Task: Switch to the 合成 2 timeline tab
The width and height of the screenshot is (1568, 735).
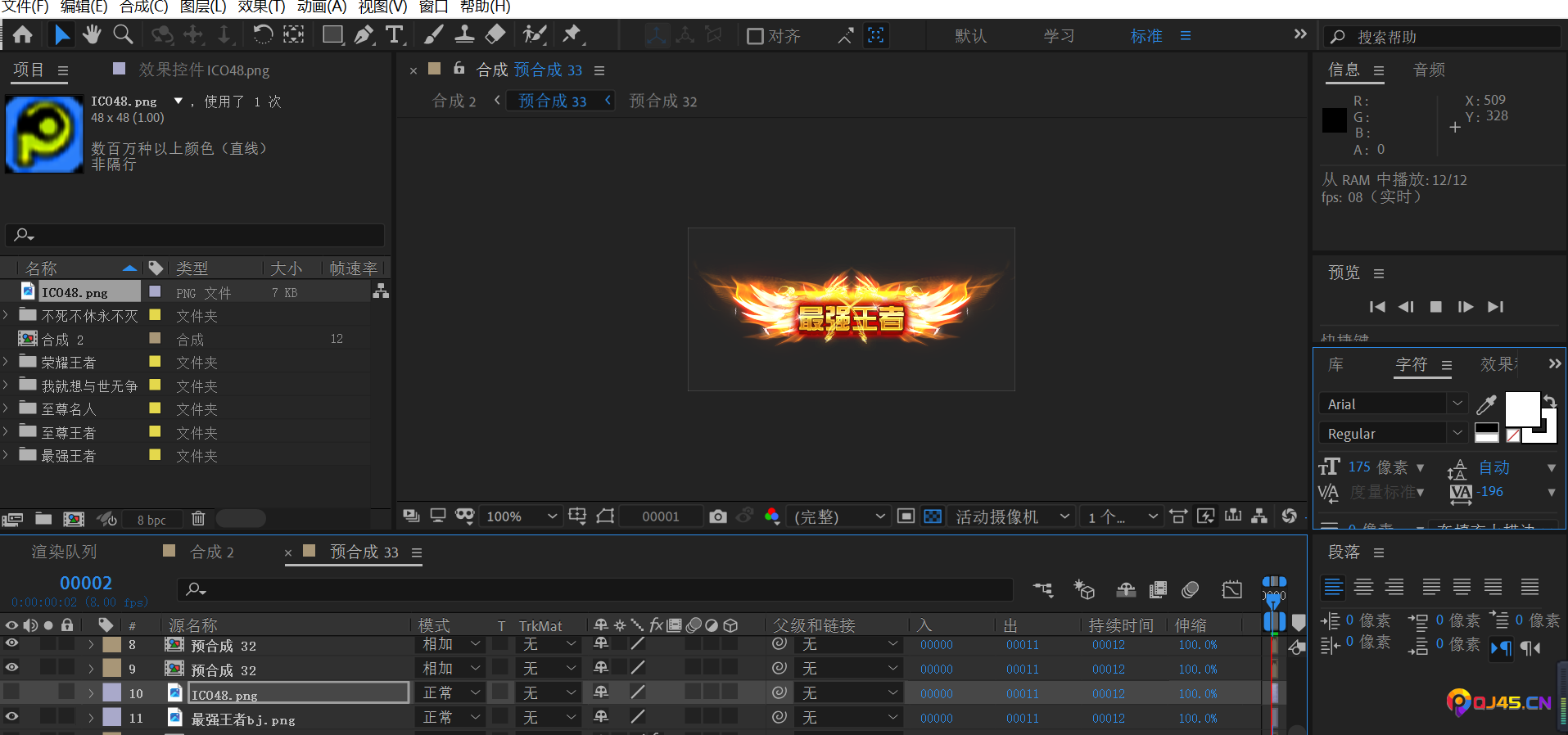Action: tap(211, 552)
